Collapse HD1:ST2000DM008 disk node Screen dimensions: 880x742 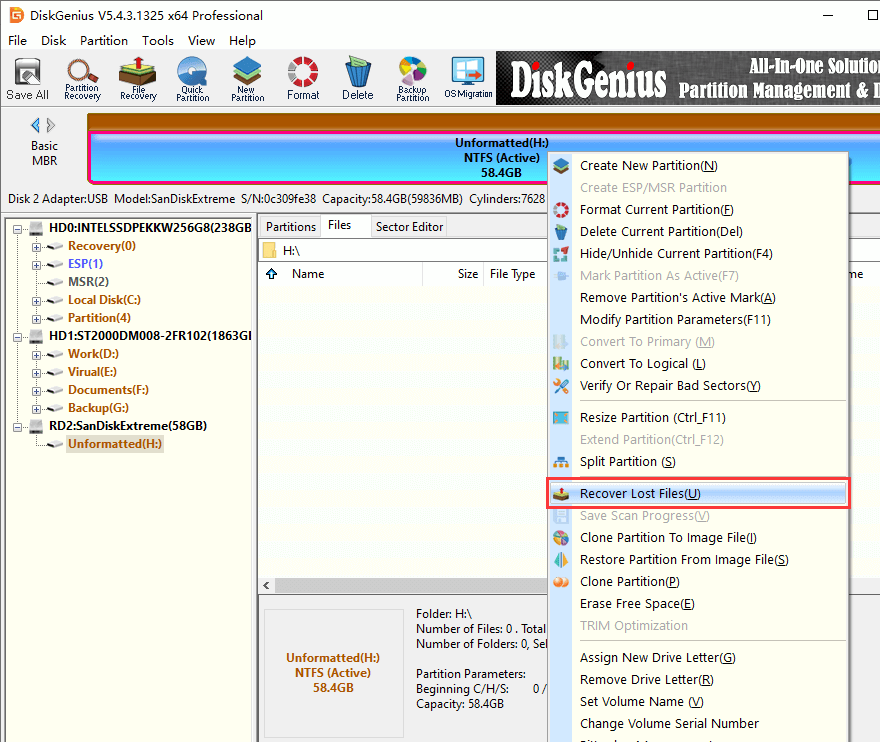pos(19,336)
